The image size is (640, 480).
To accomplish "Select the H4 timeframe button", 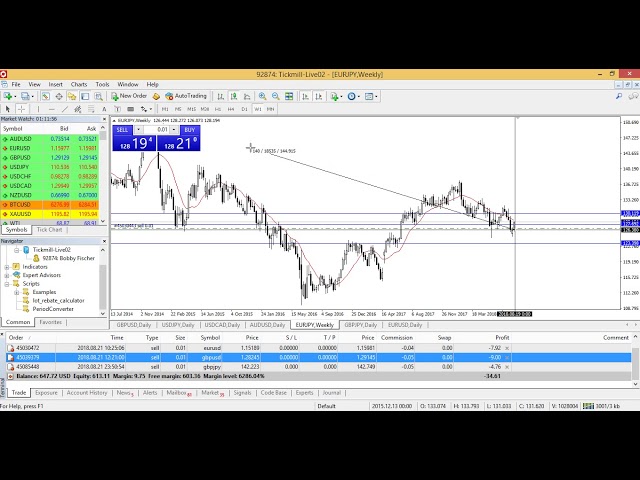I will [x=231, y=108].
